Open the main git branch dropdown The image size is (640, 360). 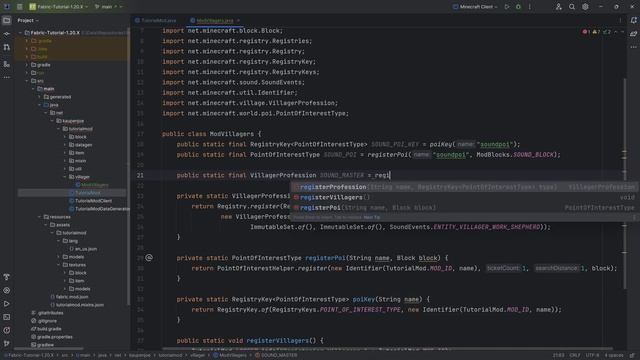pyautogui.click(x=108, y=7)
